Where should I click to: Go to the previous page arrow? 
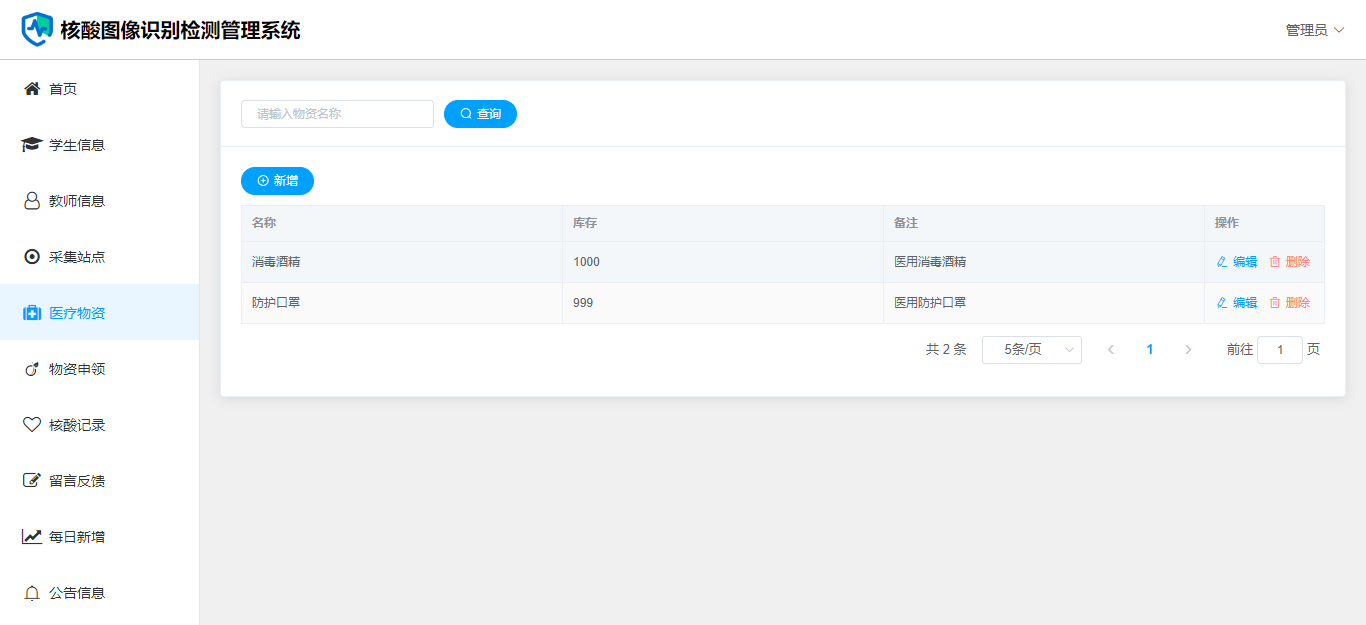1110,350
